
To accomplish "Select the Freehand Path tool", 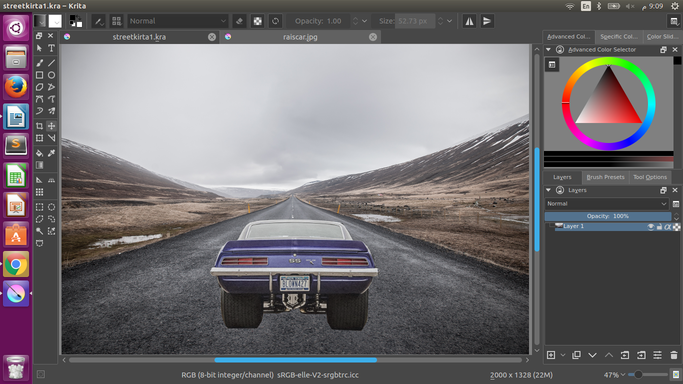I will pos(51,99).
